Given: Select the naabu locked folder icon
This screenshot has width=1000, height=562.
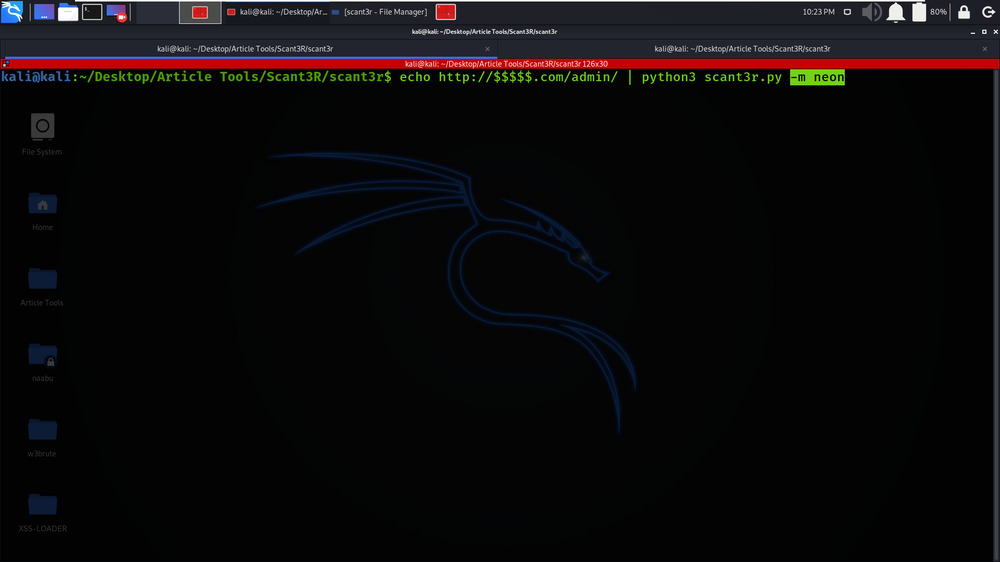Looking at the screenshot, I should [42, 362].
